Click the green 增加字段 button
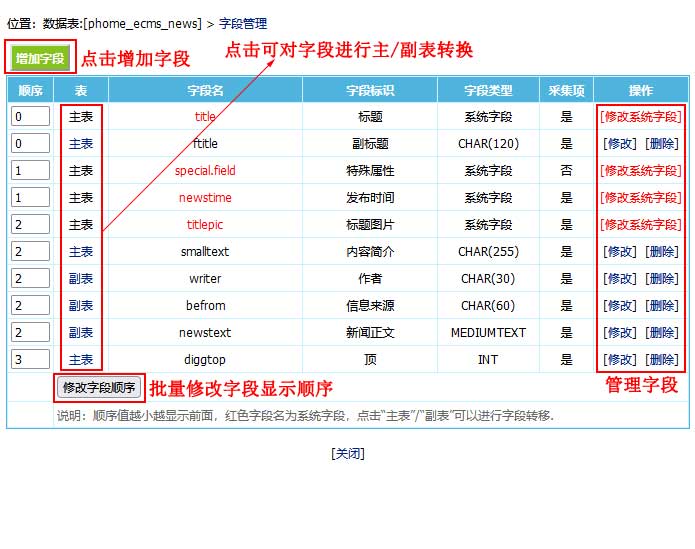The height and width of the screenshot is (549, 695). pos(40,59)
